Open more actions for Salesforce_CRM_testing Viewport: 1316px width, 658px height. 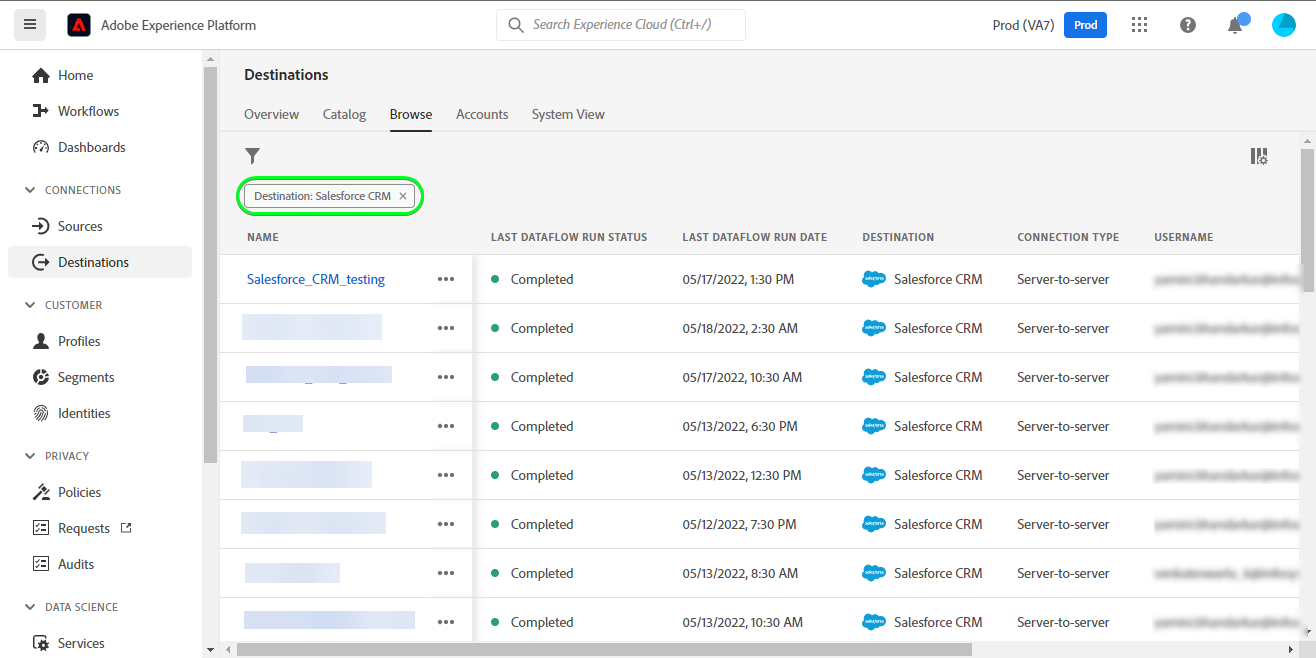[446, 280]
